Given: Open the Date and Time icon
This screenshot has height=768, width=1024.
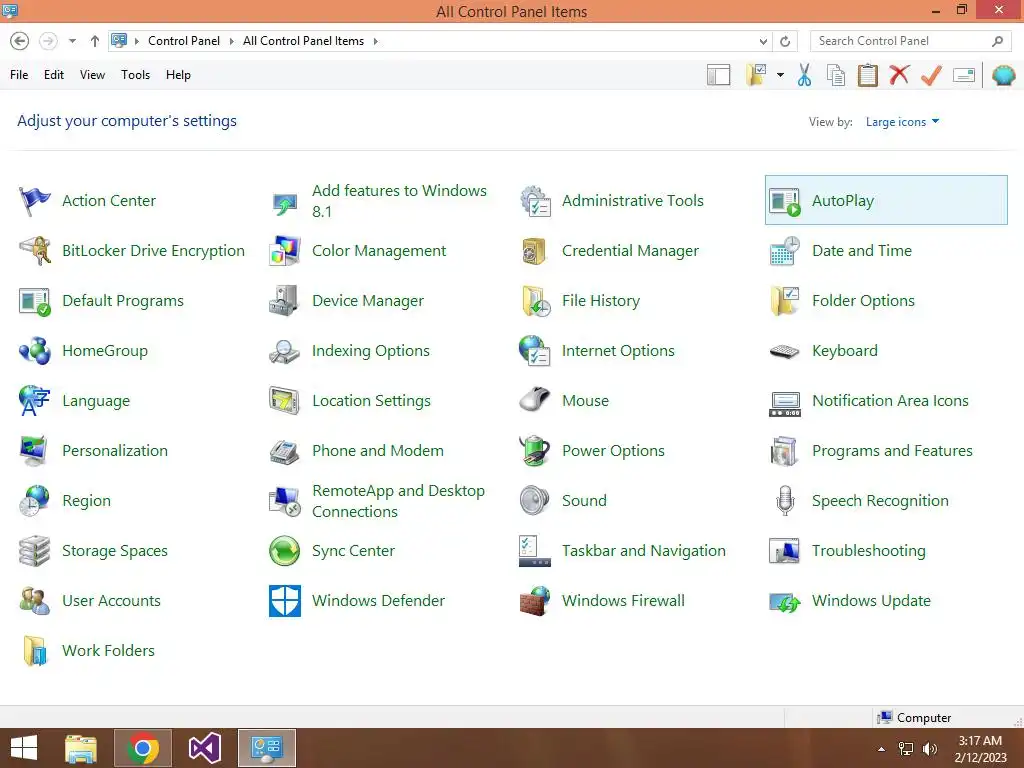Looking at the screenshot, I should point(785,251).
